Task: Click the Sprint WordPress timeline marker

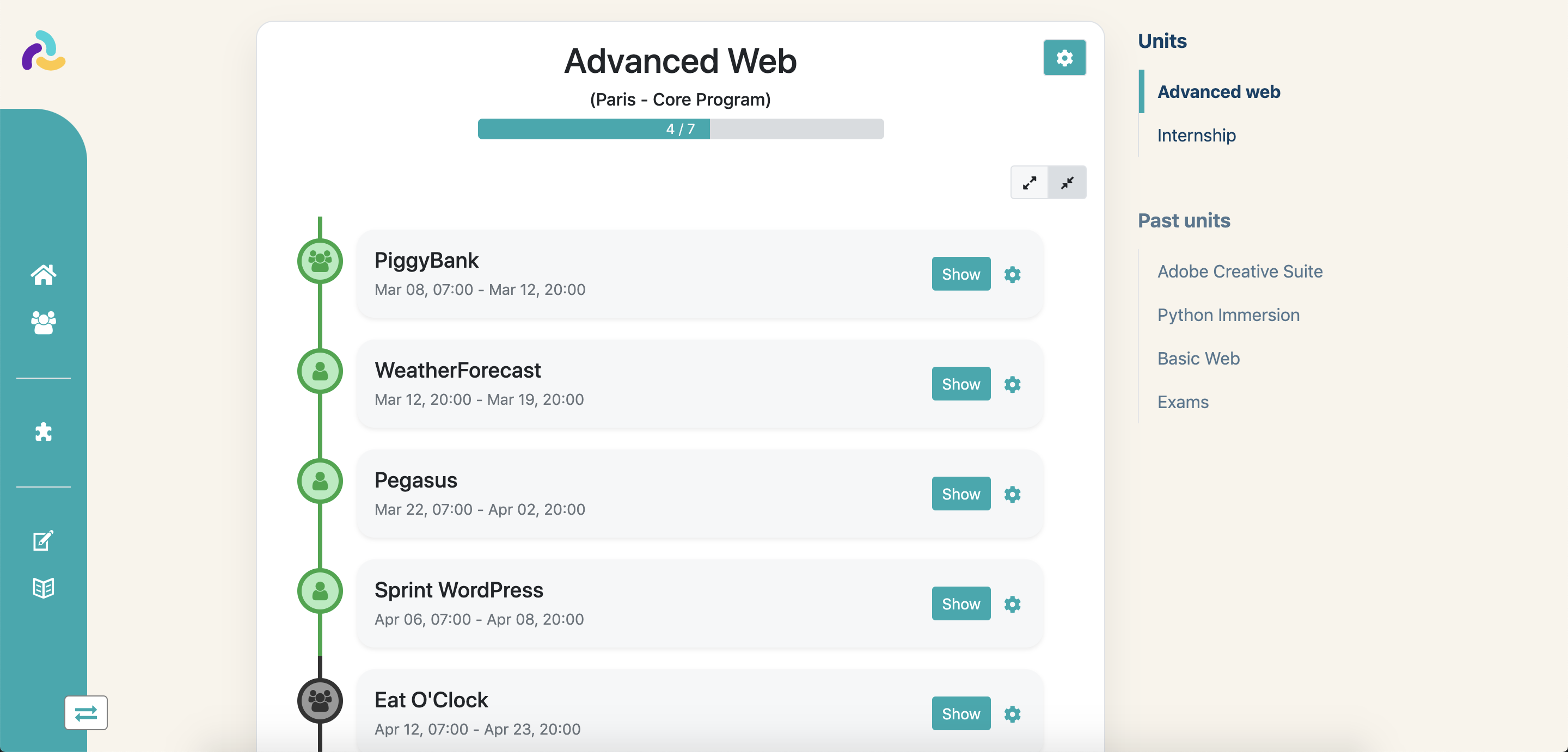Action: point(320,591)
